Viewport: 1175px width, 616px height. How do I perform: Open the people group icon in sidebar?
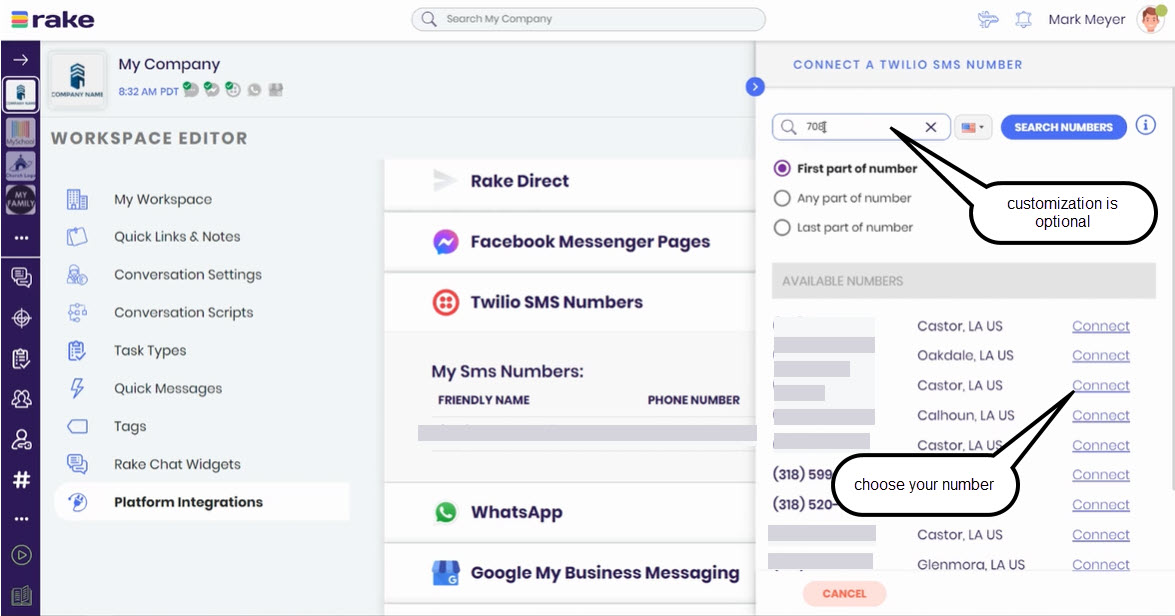pyautogui.click(x=21, y=399)
